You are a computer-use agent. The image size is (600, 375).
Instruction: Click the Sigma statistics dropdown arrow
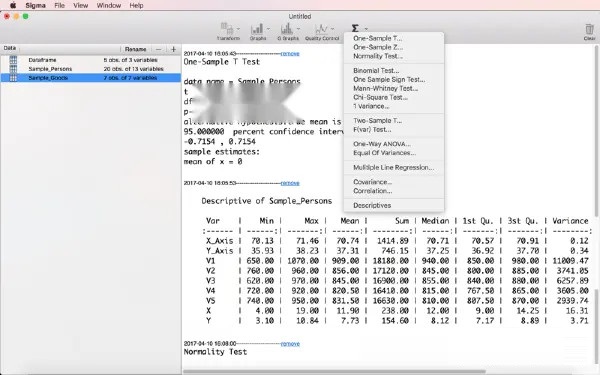pos(366,29)
